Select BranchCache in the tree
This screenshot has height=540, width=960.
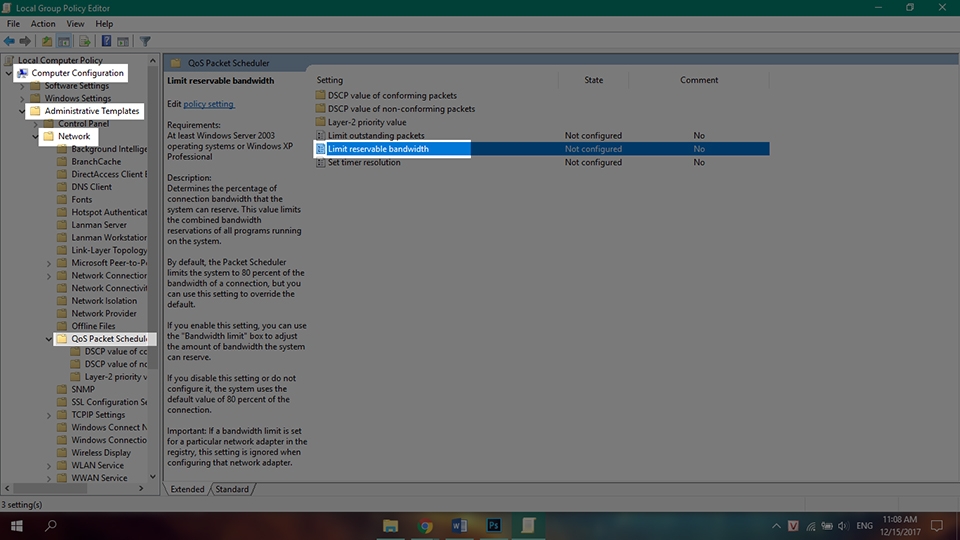(96, 162)
